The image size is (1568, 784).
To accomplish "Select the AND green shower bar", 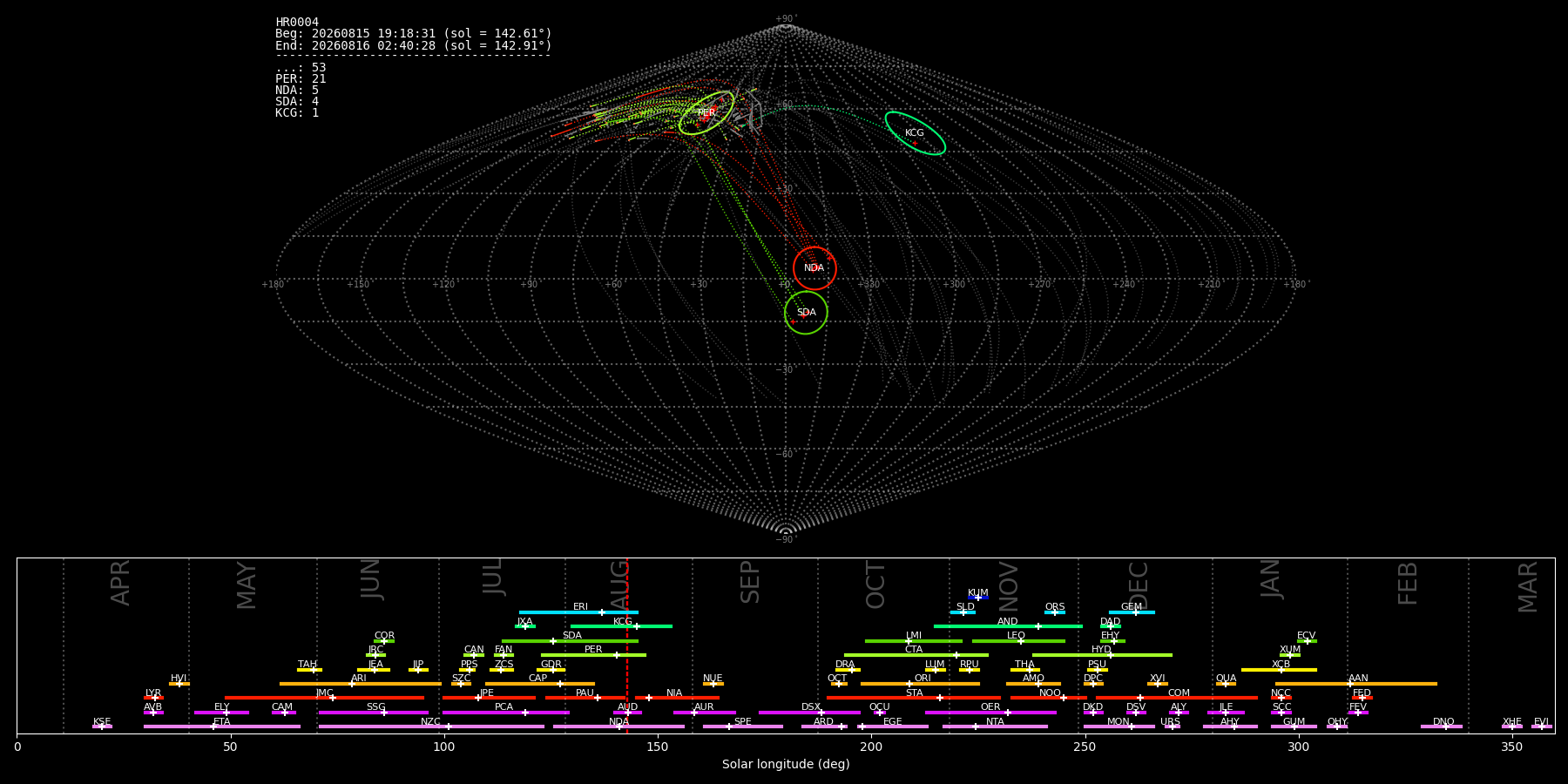I will click(1008, 626).
